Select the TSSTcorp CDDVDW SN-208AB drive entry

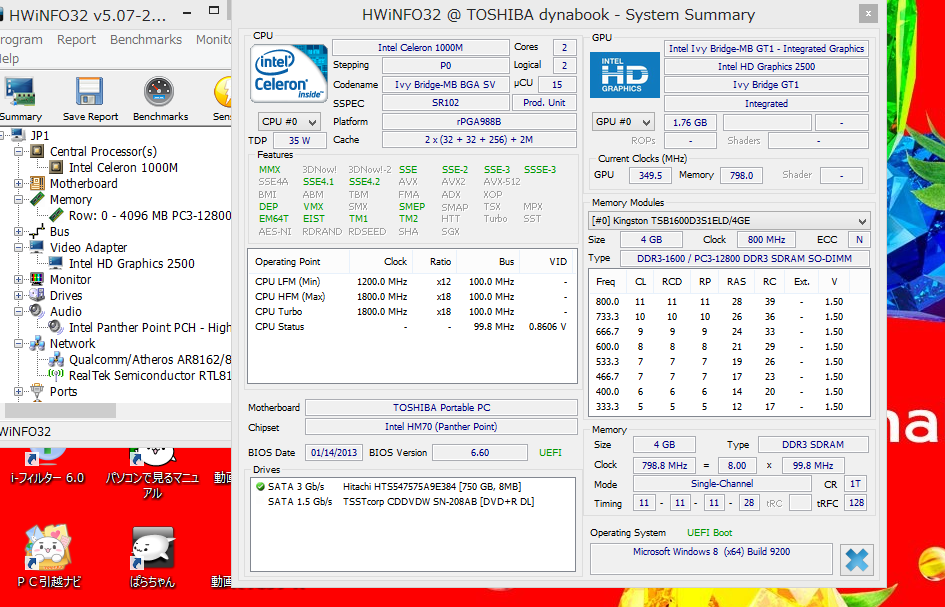click(438, 502)
